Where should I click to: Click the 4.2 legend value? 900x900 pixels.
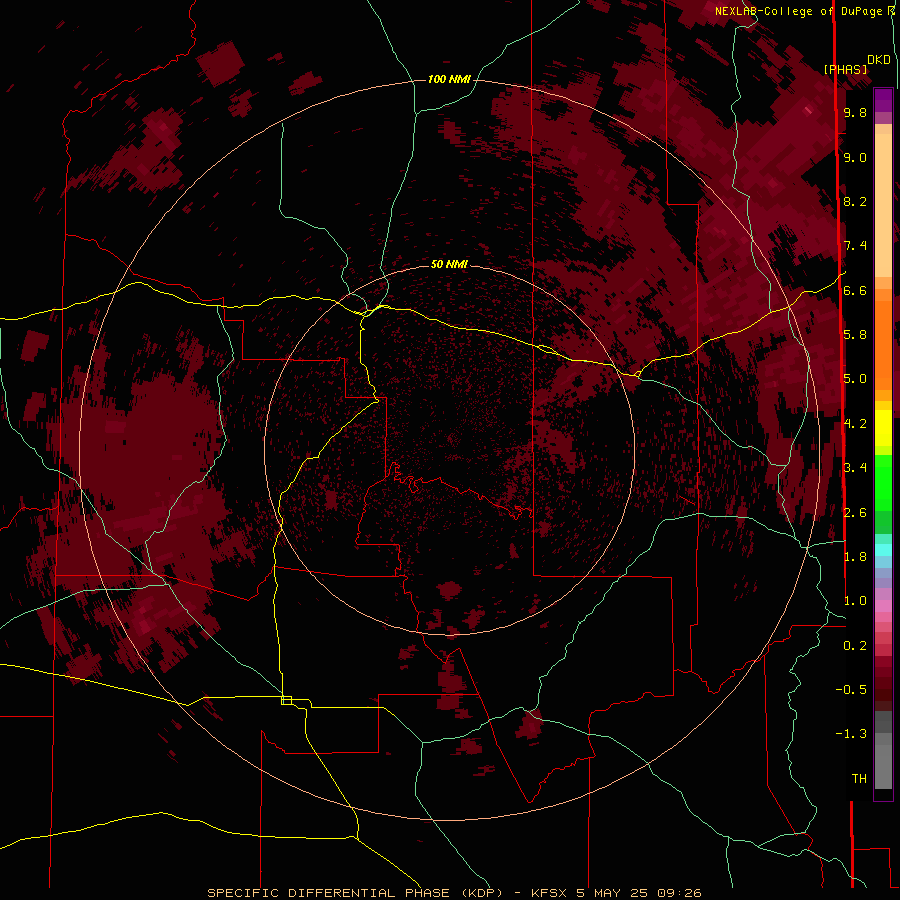pyautogui.click(x=855, y=424)
